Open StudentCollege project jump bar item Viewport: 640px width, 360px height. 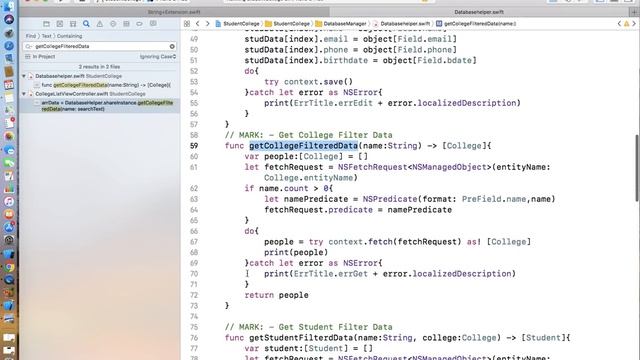238,24
